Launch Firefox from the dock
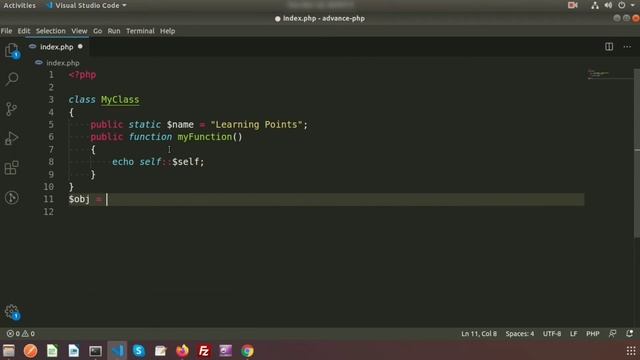640x360 pixels. coord(182,351)
